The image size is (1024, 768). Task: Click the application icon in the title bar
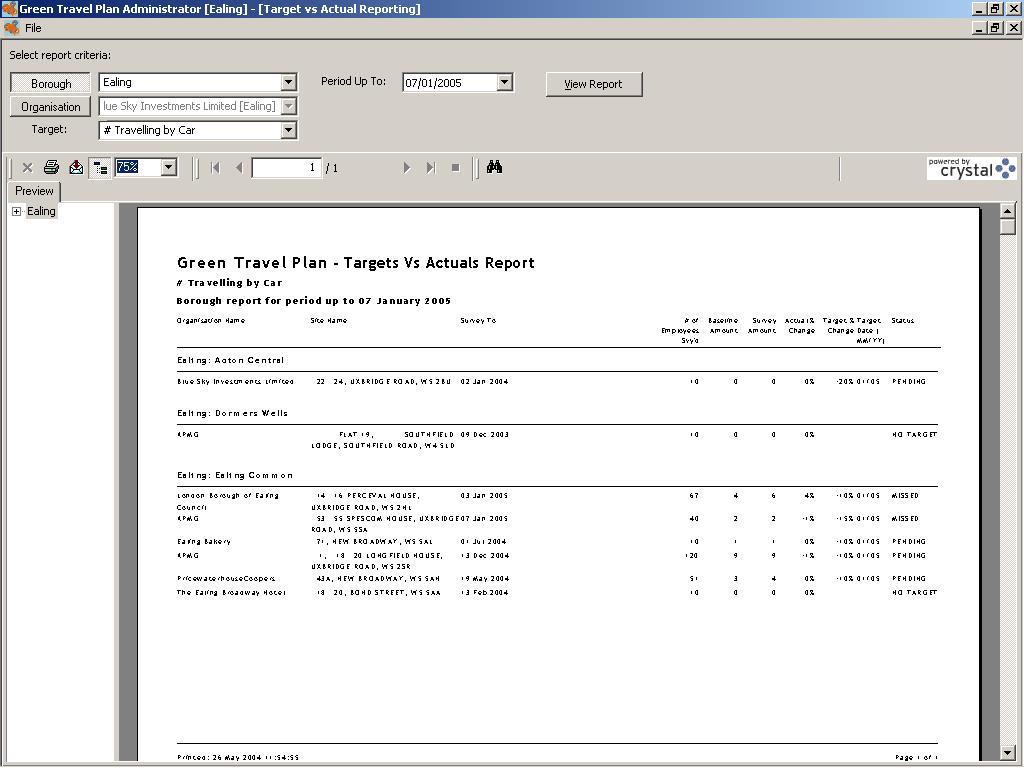[x=9, y=8]
